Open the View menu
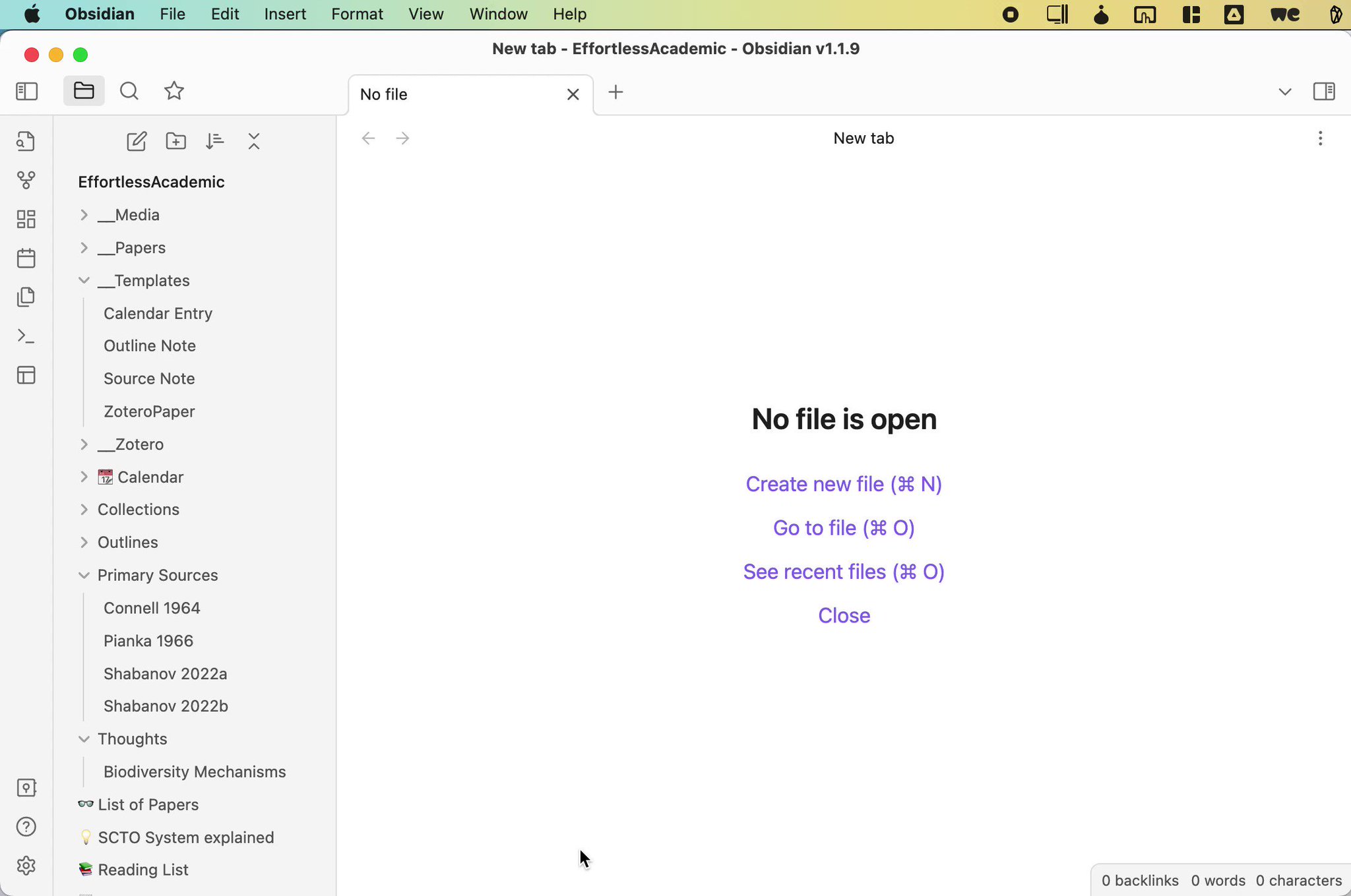This screenshot has width=1351, height=896. coord(425,14)
